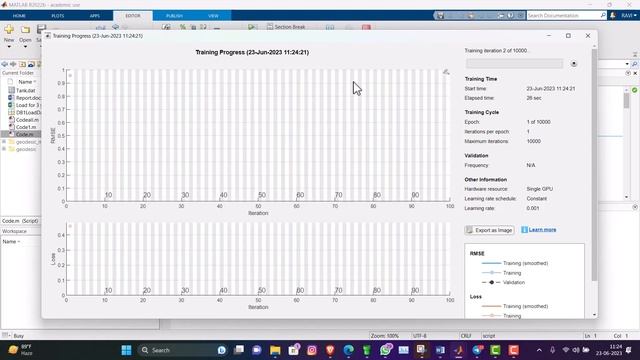Click the scroll down arrow in Training Progress panel

[594, 315]
